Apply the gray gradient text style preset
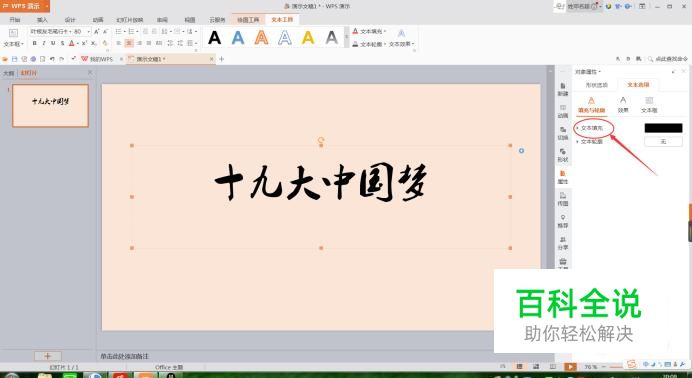 pos(331,37)
